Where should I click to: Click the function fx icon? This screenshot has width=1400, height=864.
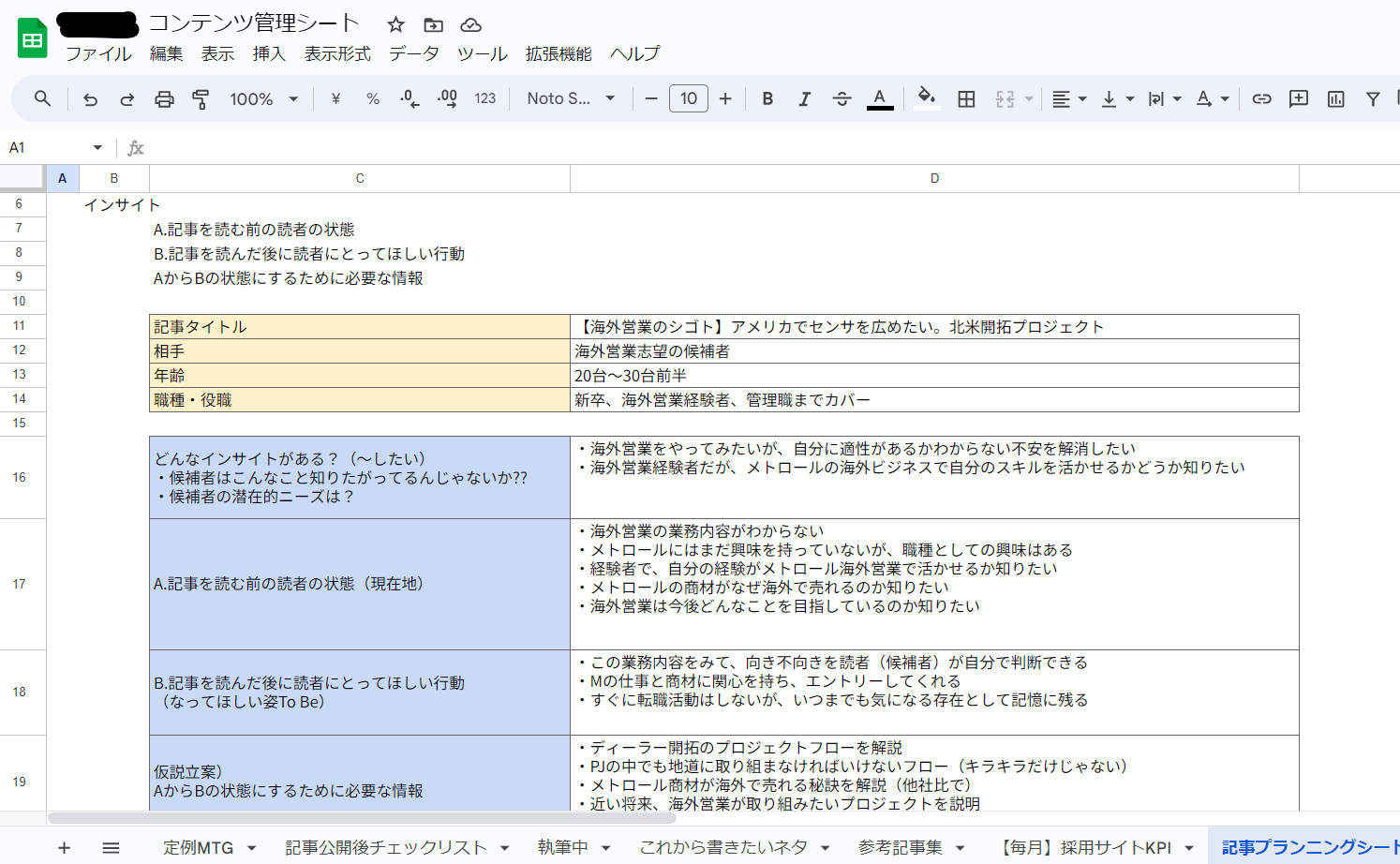(x=136, y=148)
